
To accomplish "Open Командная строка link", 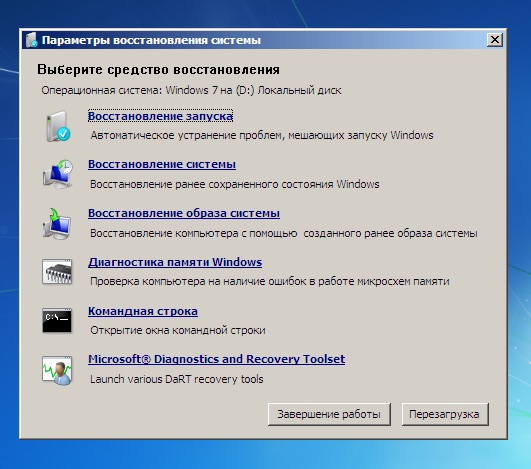I will pos(143,311).
